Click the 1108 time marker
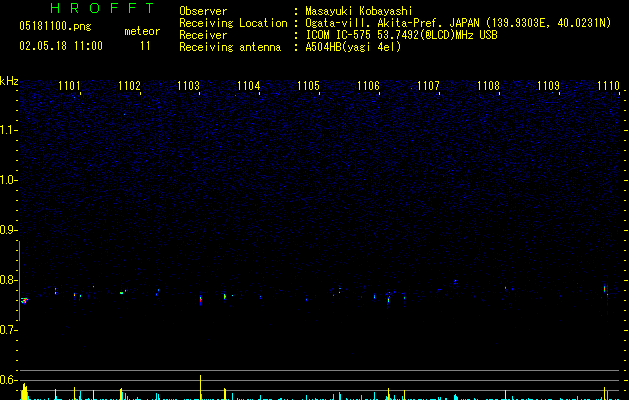The height and width of the screenshot is (400, 629). coord(488,86)
